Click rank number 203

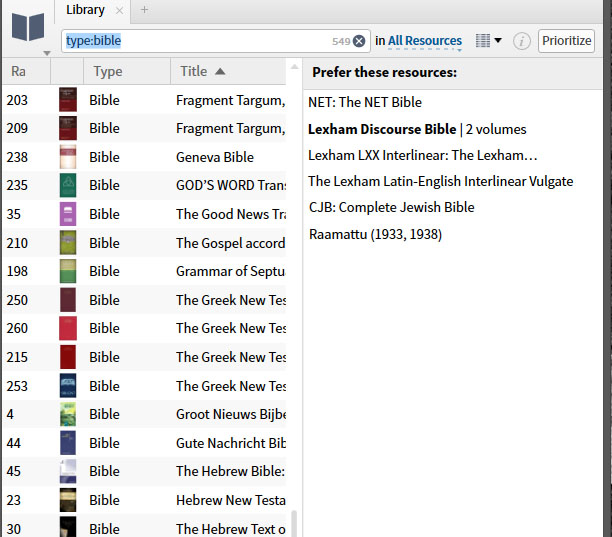pos(17,100)
